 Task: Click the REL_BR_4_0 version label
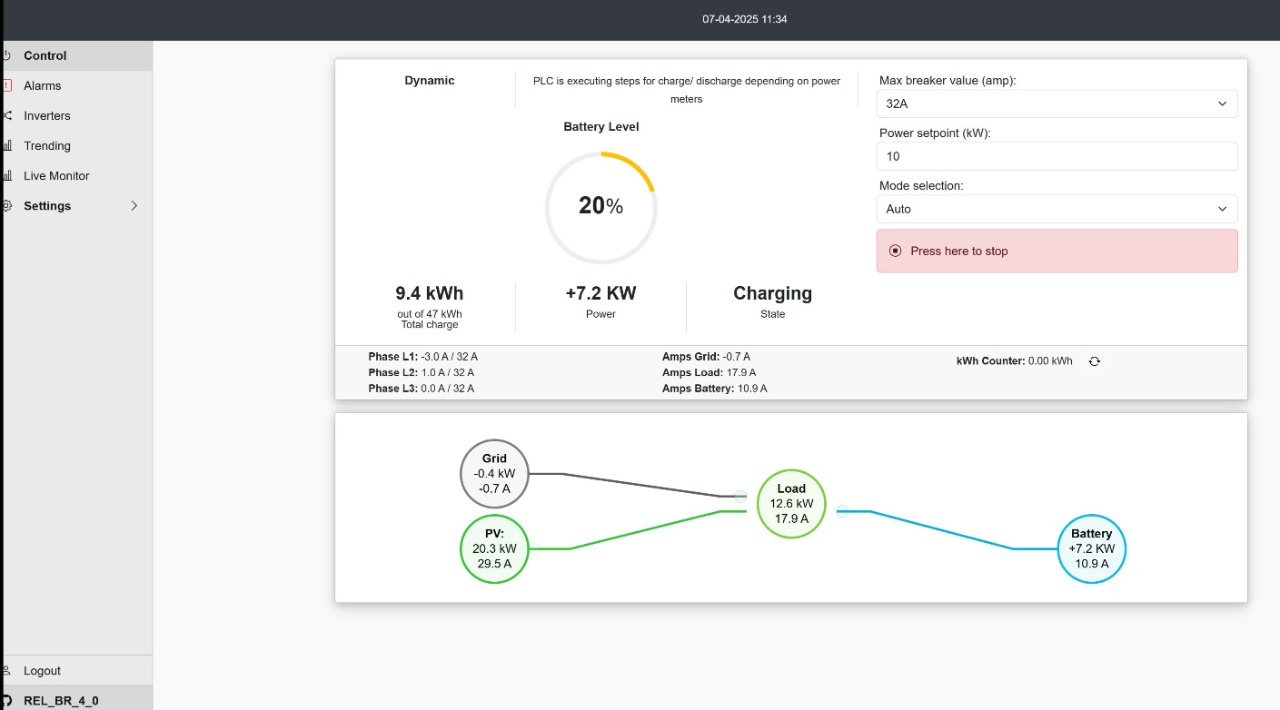[61, 701]
